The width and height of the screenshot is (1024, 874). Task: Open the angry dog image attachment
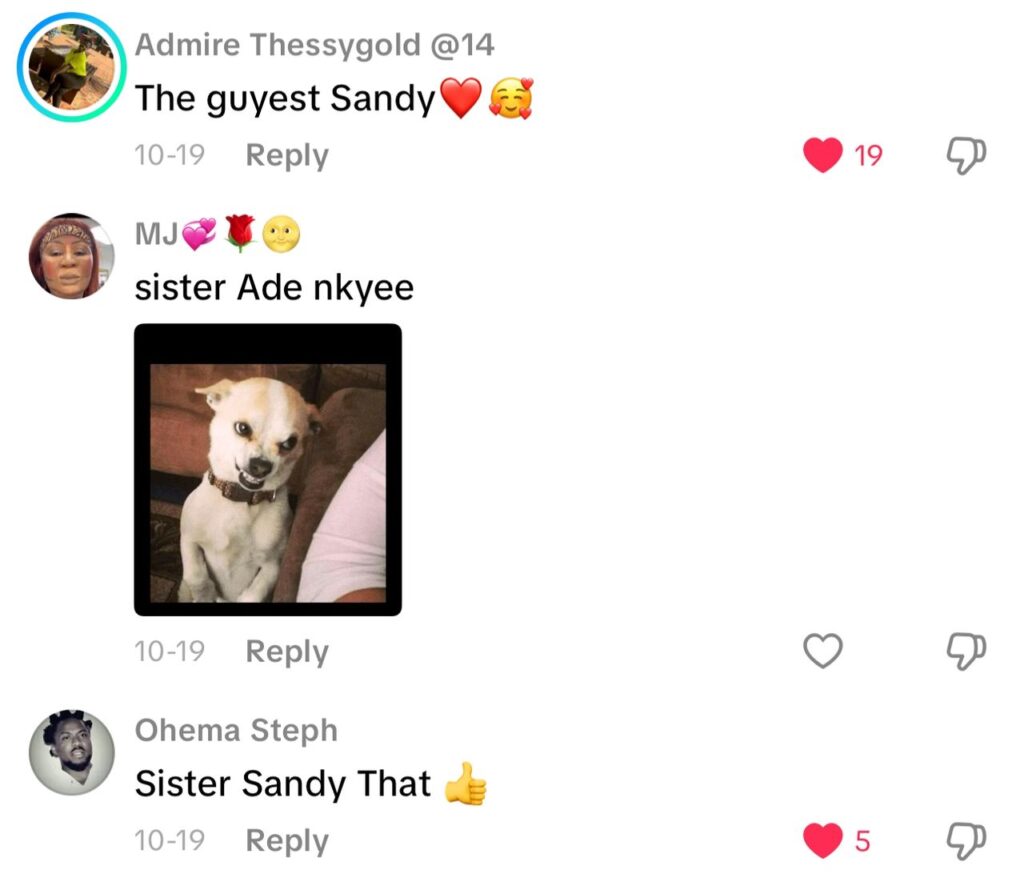[x=268, y=470]
